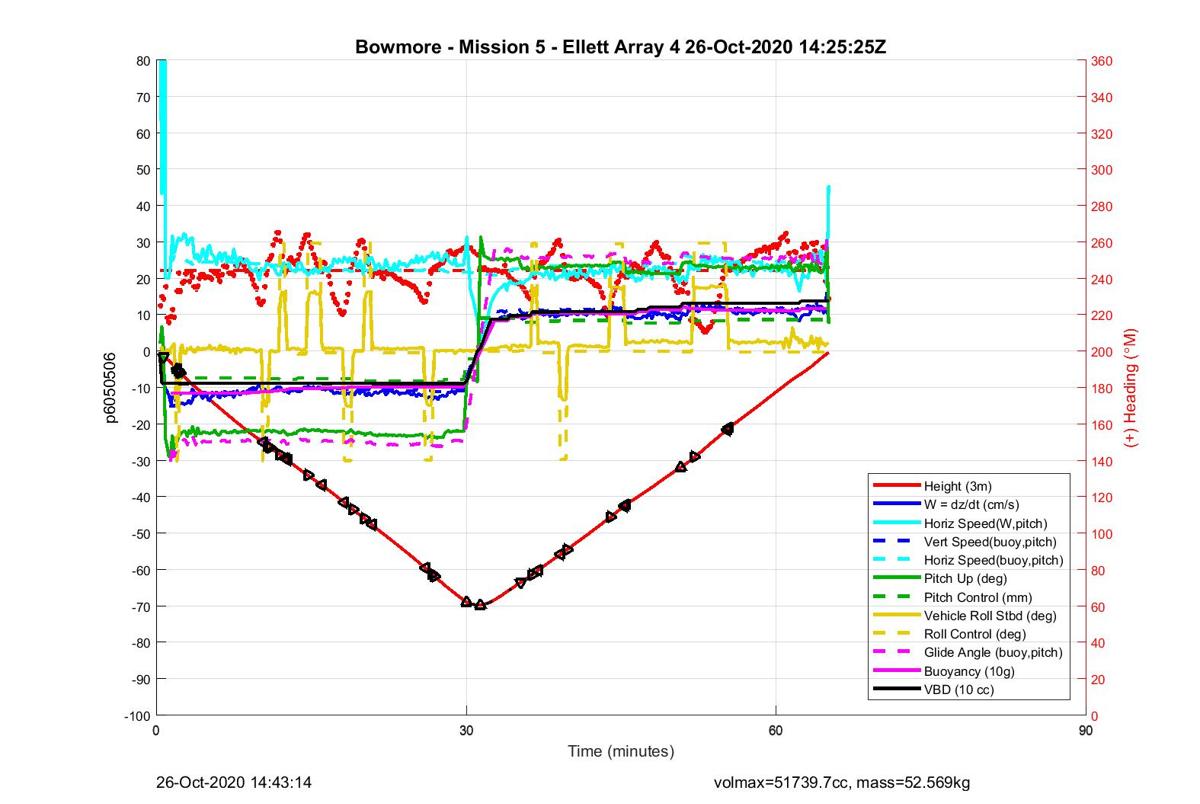Click the '120' heading axis tick label
This screenshot has width=1200, height=804.
click(1104, 497)
